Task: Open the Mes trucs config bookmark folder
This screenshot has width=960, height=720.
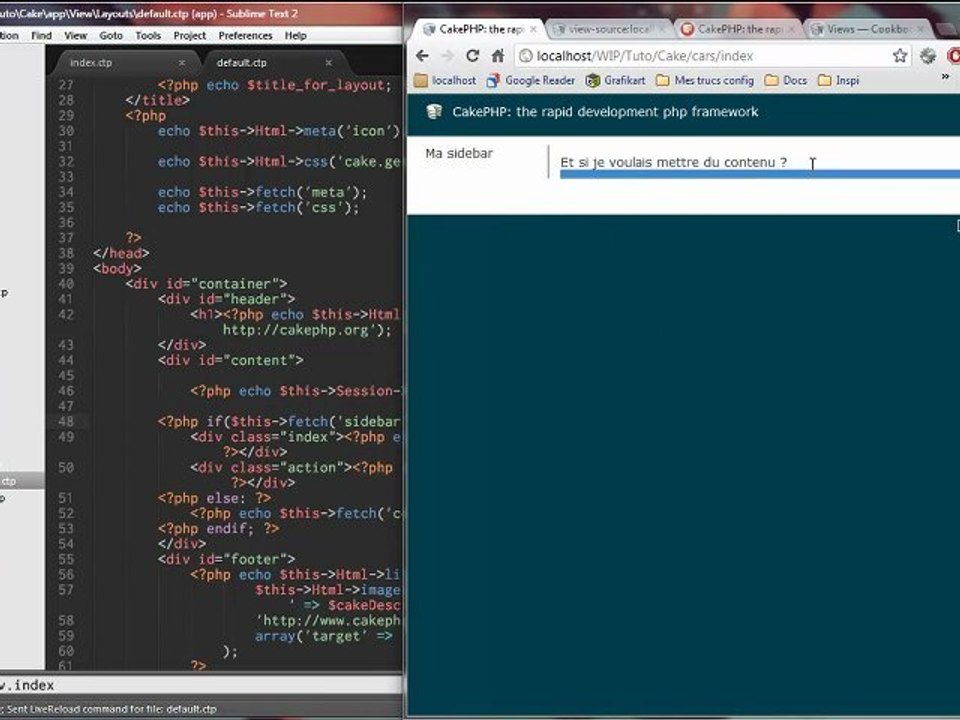Action: tap(705, 80)
